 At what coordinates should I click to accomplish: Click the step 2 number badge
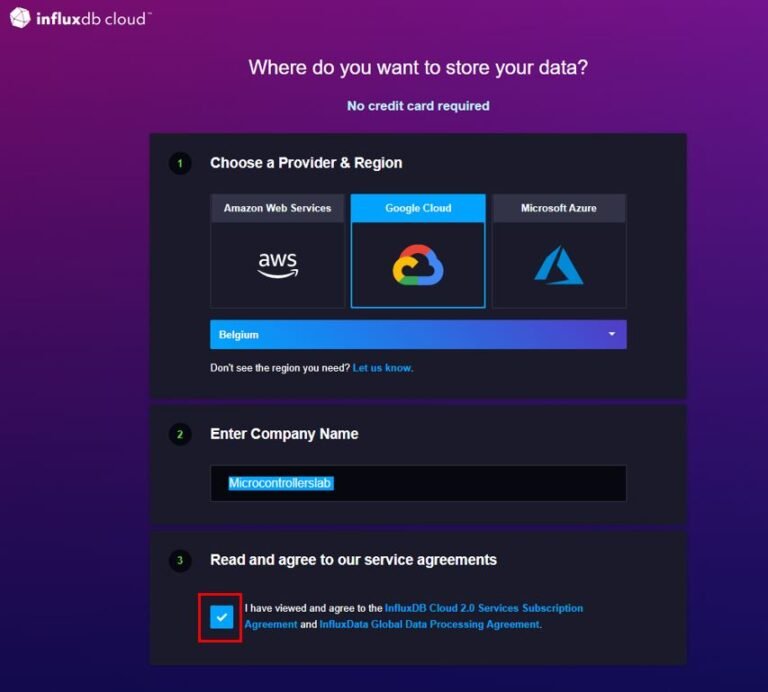(x=180, y=434)
